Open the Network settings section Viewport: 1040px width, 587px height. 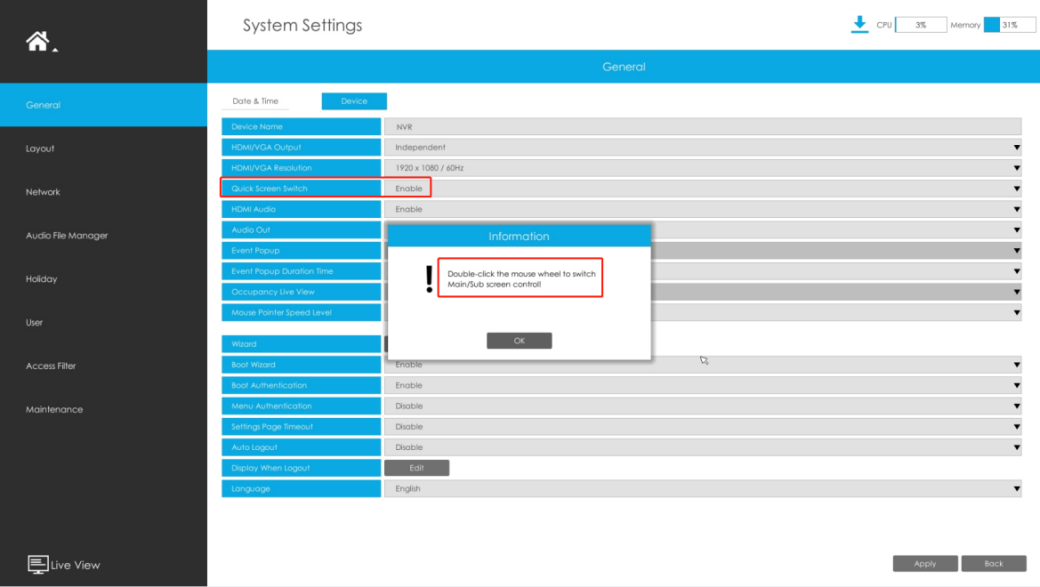click(43, 192)
